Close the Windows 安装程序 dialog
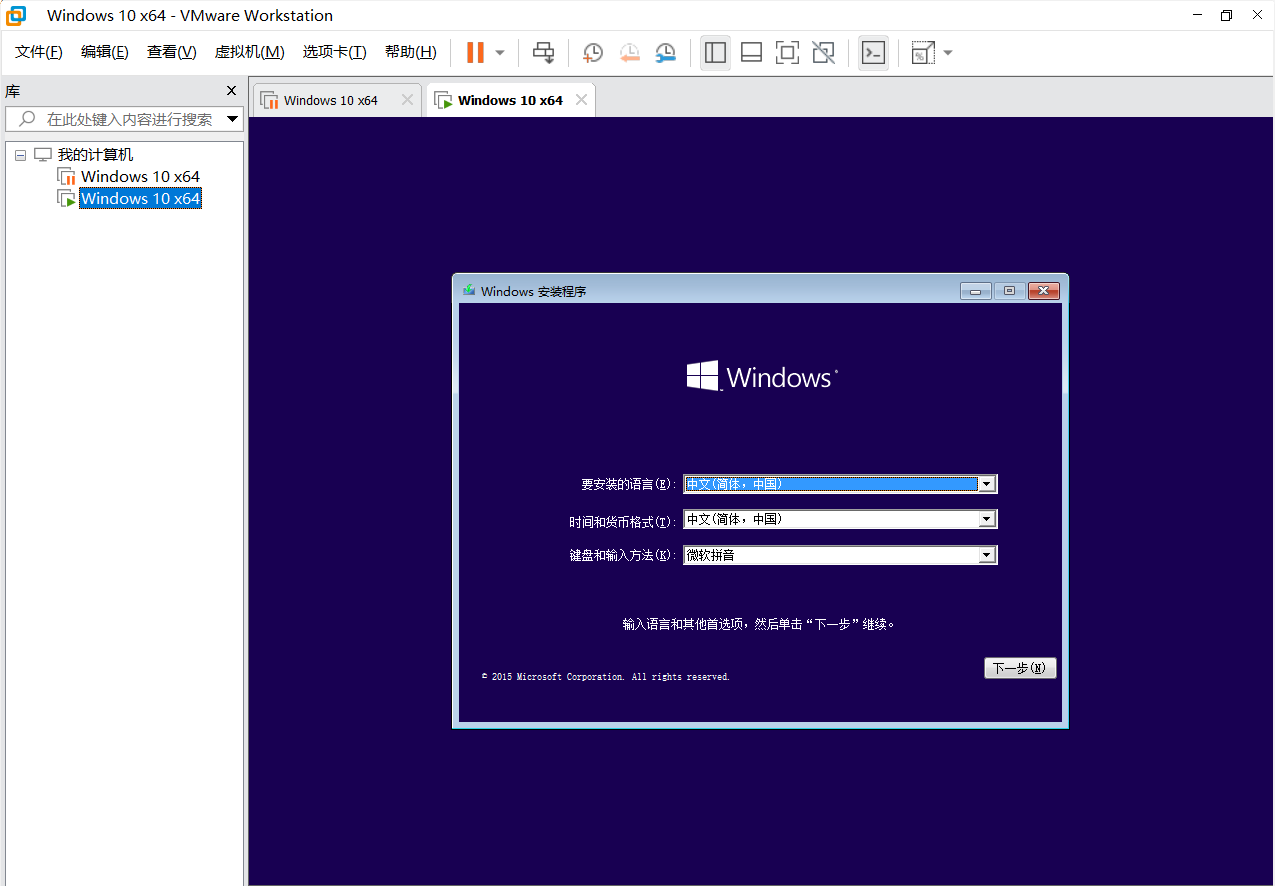The height and width of the screenshot is (886, 1275). (x=1043, y=291)
